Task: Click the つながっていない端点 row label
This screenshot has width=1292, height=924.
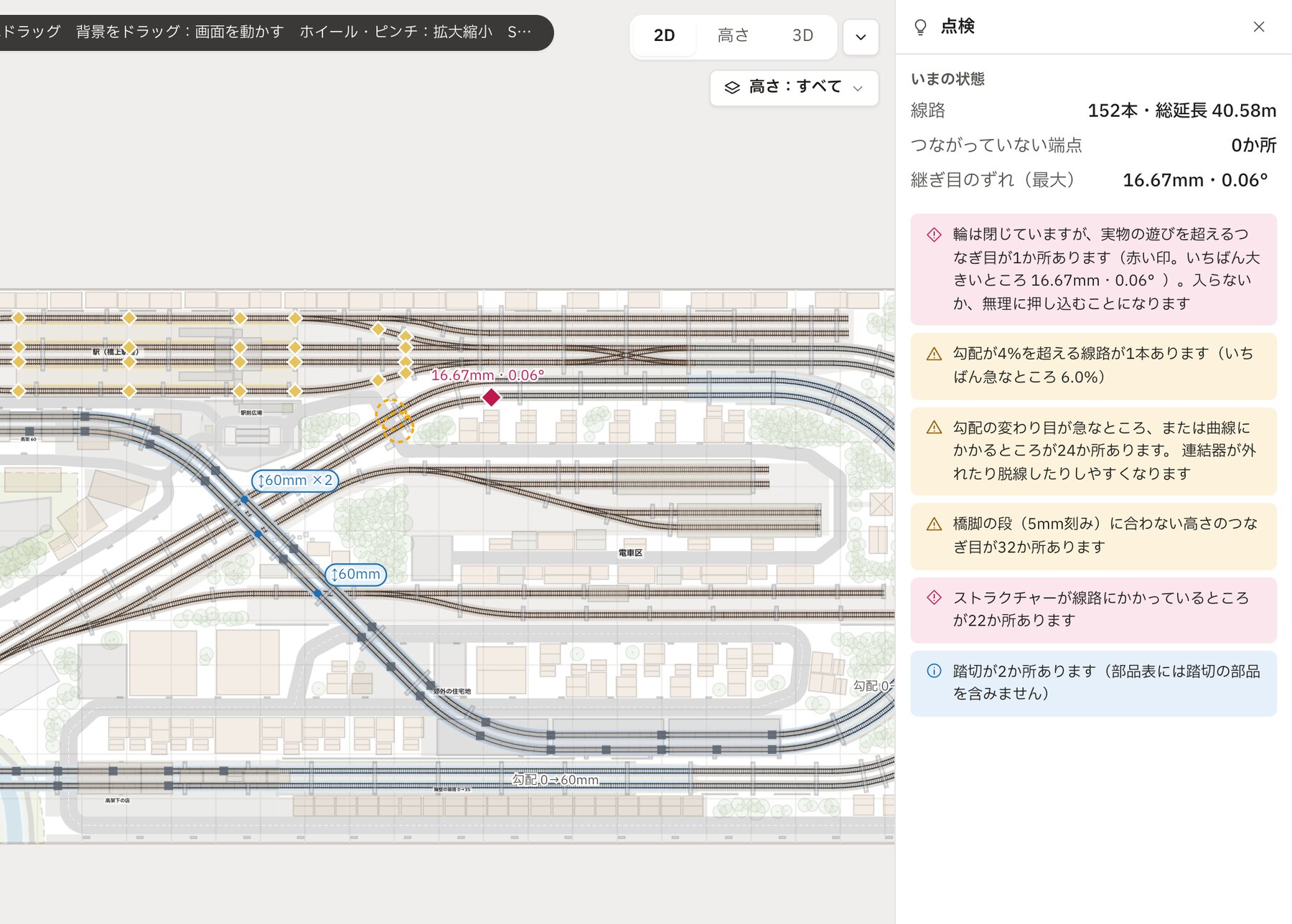Action: click(996, 145)
